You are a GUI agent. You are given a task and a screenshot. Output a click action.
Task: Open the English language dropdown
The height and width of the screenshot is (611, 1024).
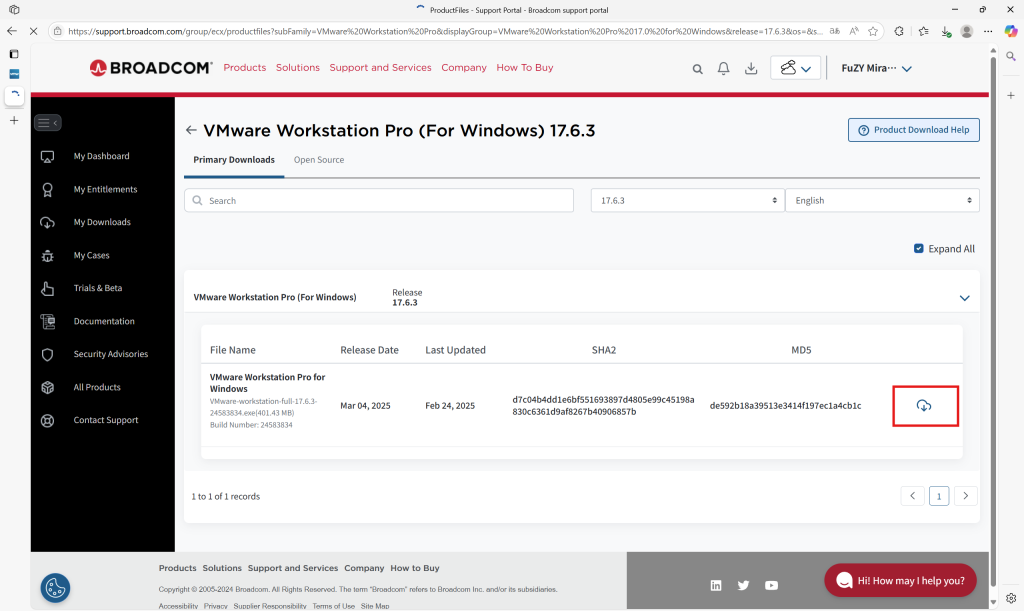tap(882, 200)
